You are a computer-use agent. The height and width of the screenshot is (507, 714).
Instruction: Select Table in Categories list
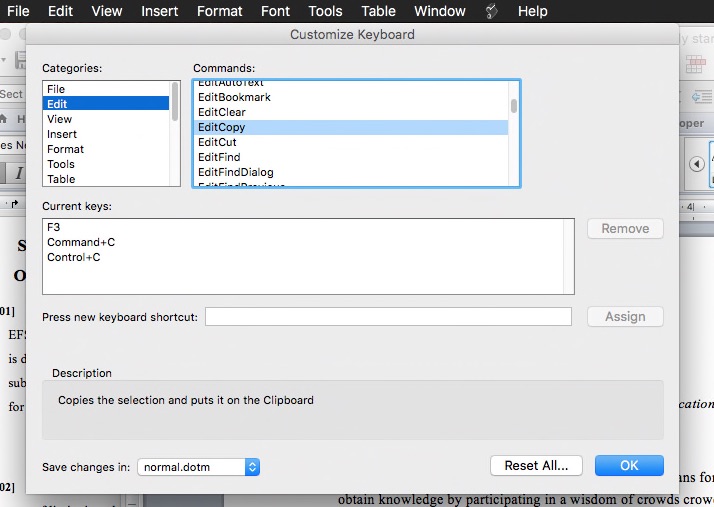pyautogui.click(x=106, y=179)
